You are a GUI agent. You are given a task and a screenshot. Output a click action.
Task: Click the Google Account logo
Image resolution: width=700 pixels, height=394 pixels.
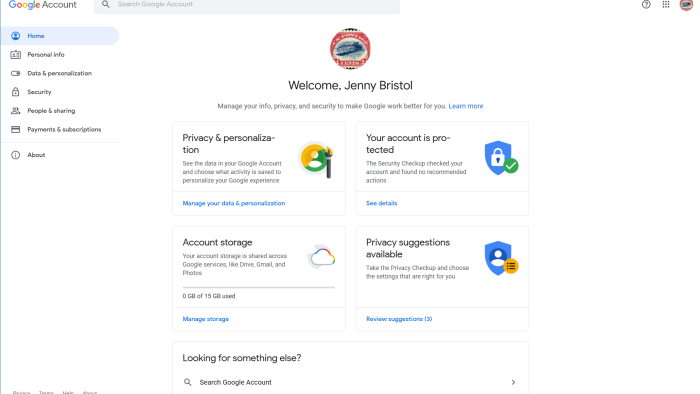(42, 5)
